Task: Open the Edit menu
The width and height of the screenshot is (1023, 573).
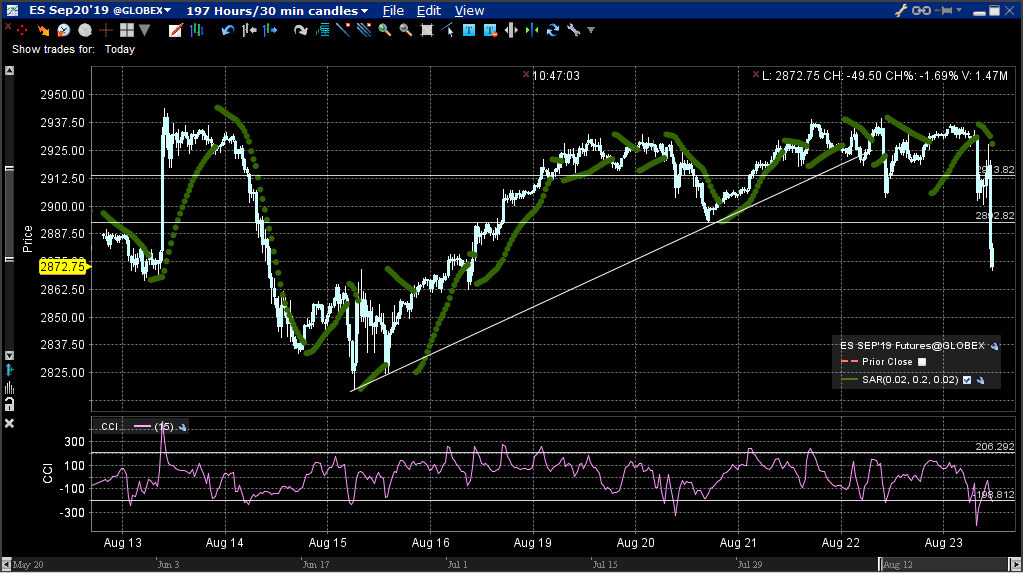Action: pyautogui.click(x=429, y=10)
